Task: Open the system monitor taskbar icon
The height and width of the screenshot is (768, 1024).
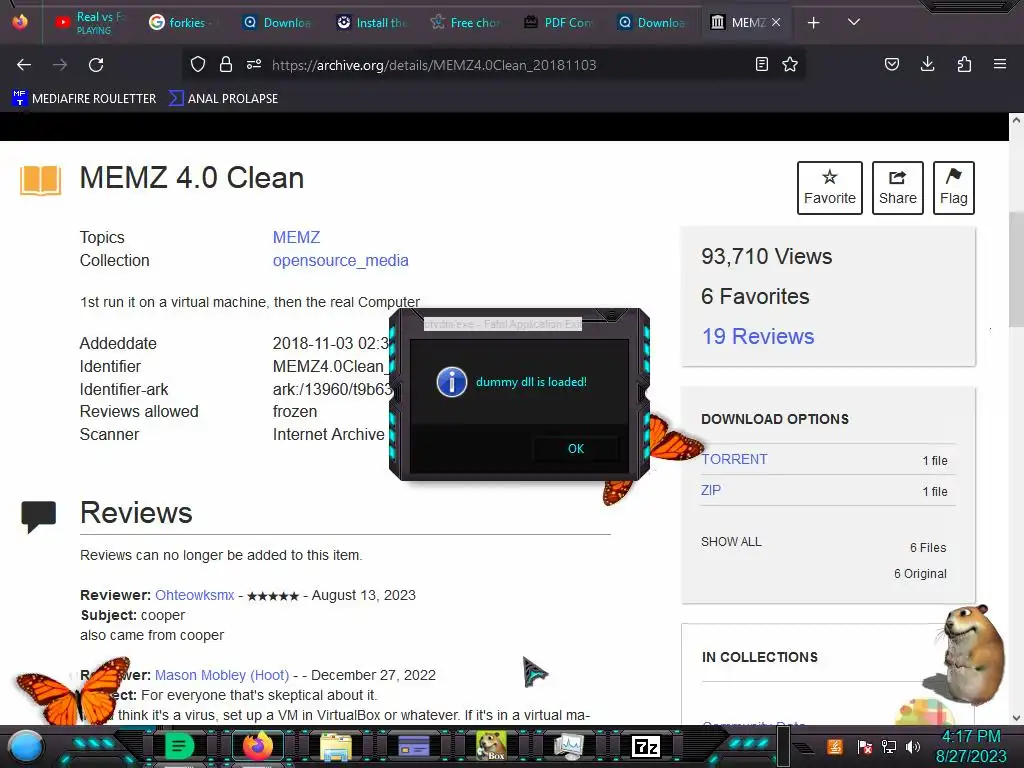Action: [x=569, y=746]
